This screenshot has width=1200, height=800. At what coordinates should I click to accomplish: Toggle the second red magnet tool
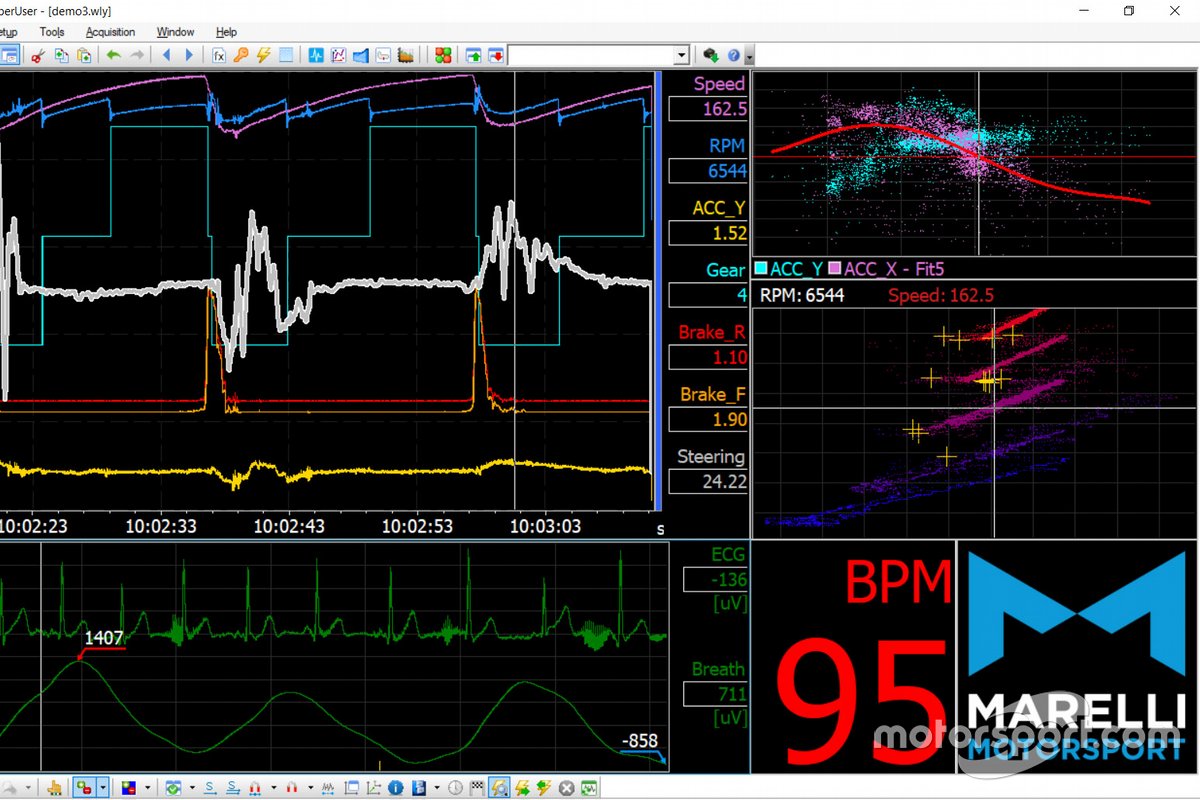coord(291,788)
